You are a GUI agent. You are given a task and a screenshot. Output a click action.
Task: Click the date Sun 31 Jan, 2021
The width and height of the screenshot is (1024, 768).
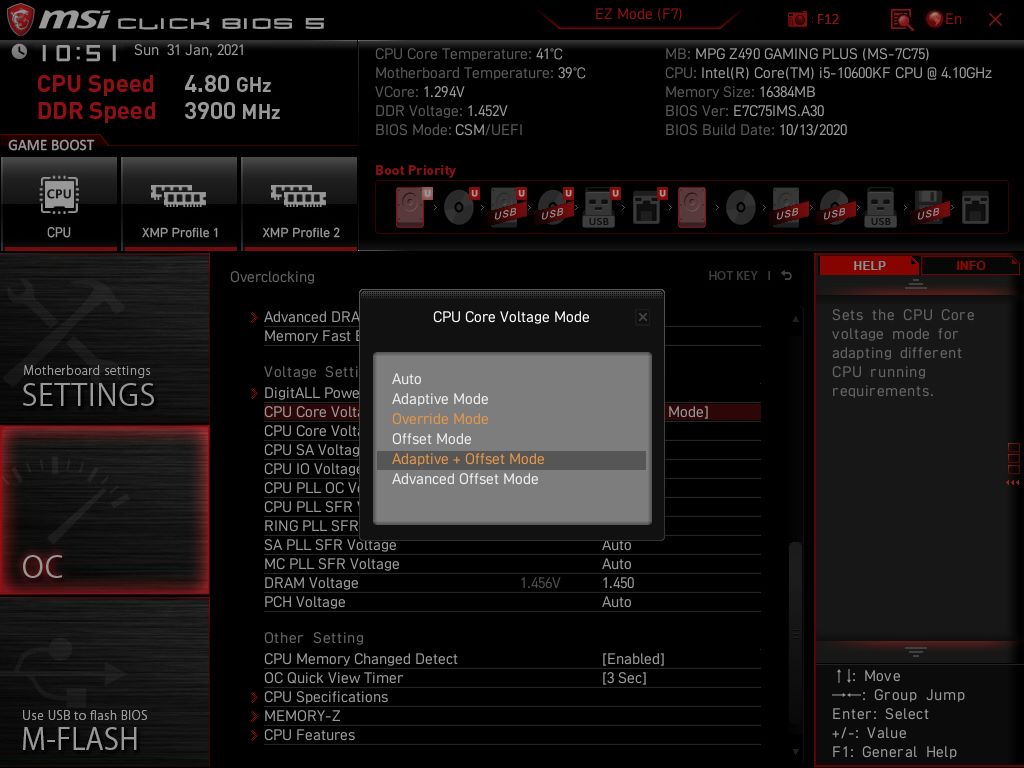tap(189, 50)
